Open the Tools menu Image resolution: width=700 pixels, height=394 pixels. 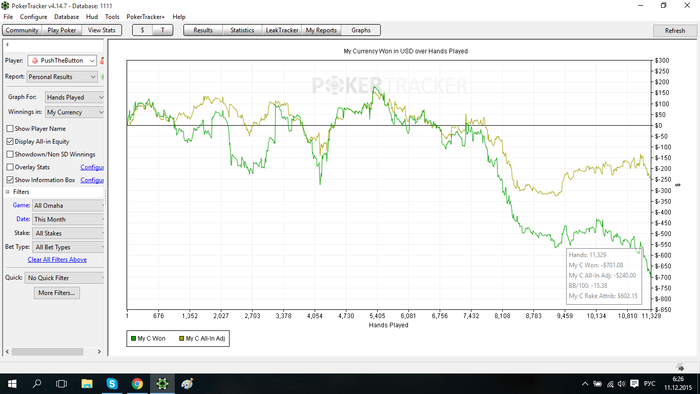click(x=112, y=17)
